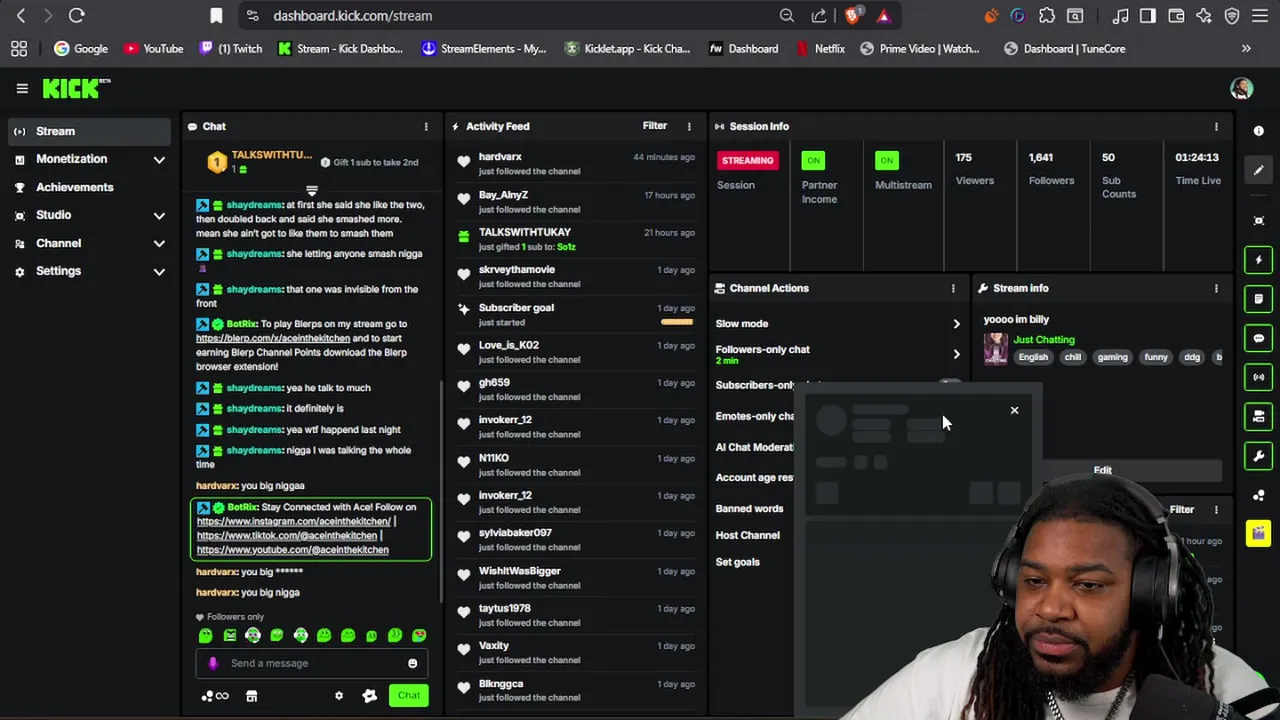Image resolution: width=1280 pixels, height=720 pixels.
Task: Bookmark this page with the bookmark icon
Action: [216, 15]
